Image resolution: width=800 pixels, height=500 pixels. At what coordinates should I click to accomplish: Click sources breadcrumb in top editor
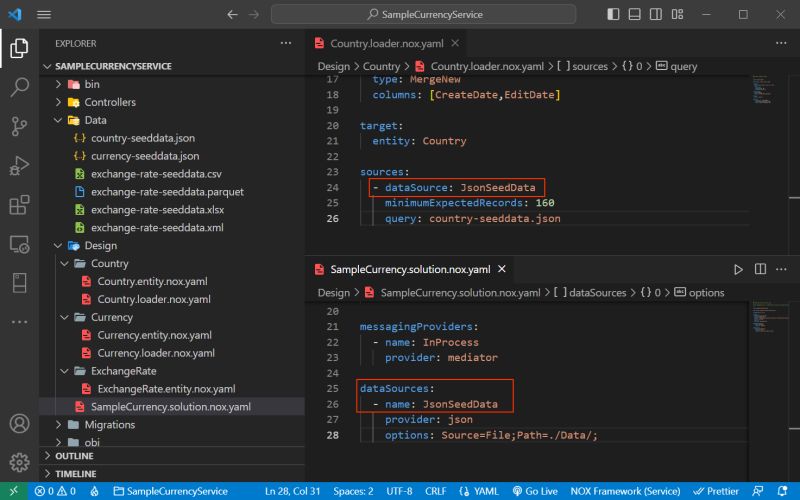point(583,66)
